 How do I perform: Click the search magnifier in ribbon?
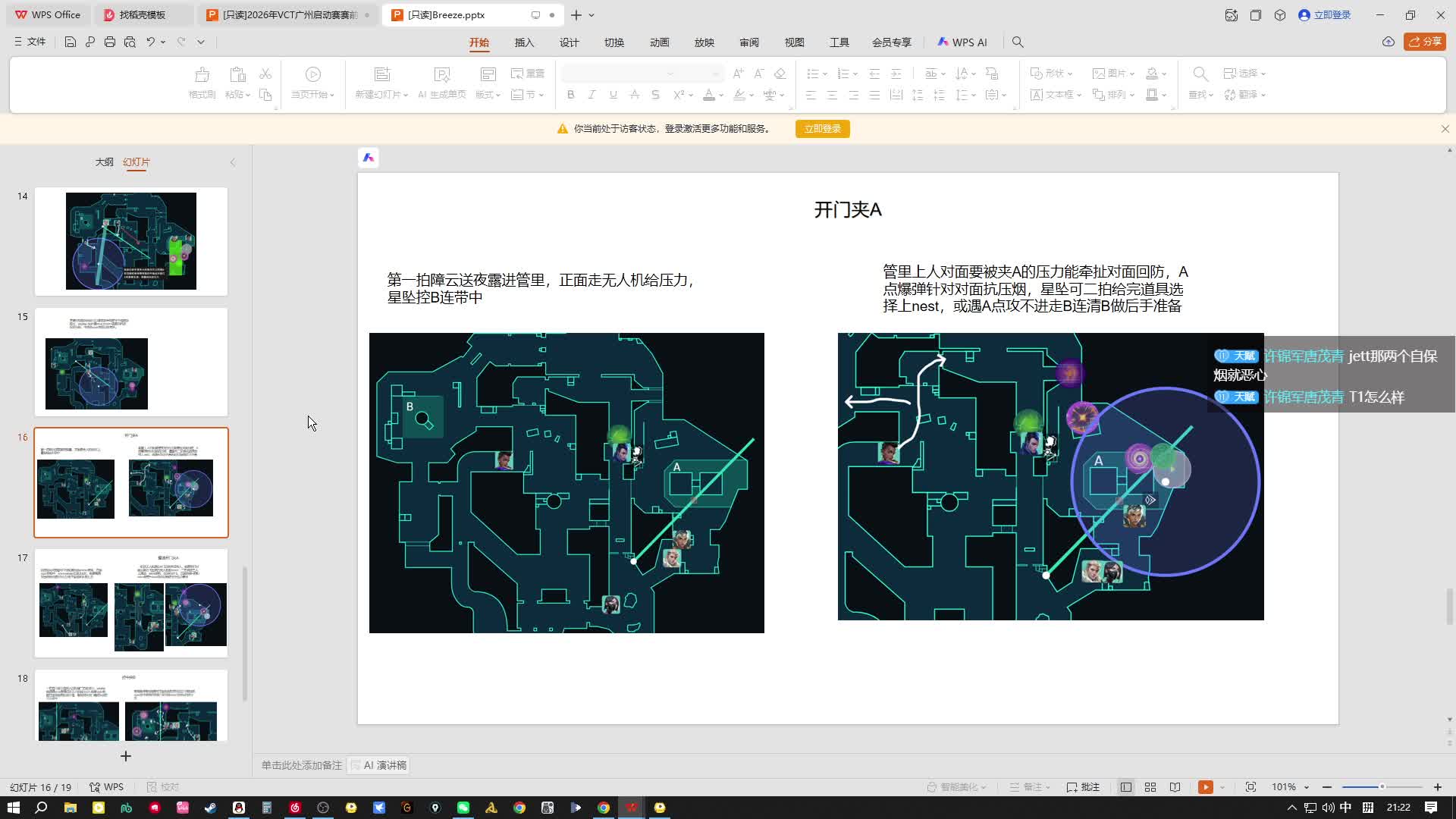pyautogui.click(x=1018, y=42)
